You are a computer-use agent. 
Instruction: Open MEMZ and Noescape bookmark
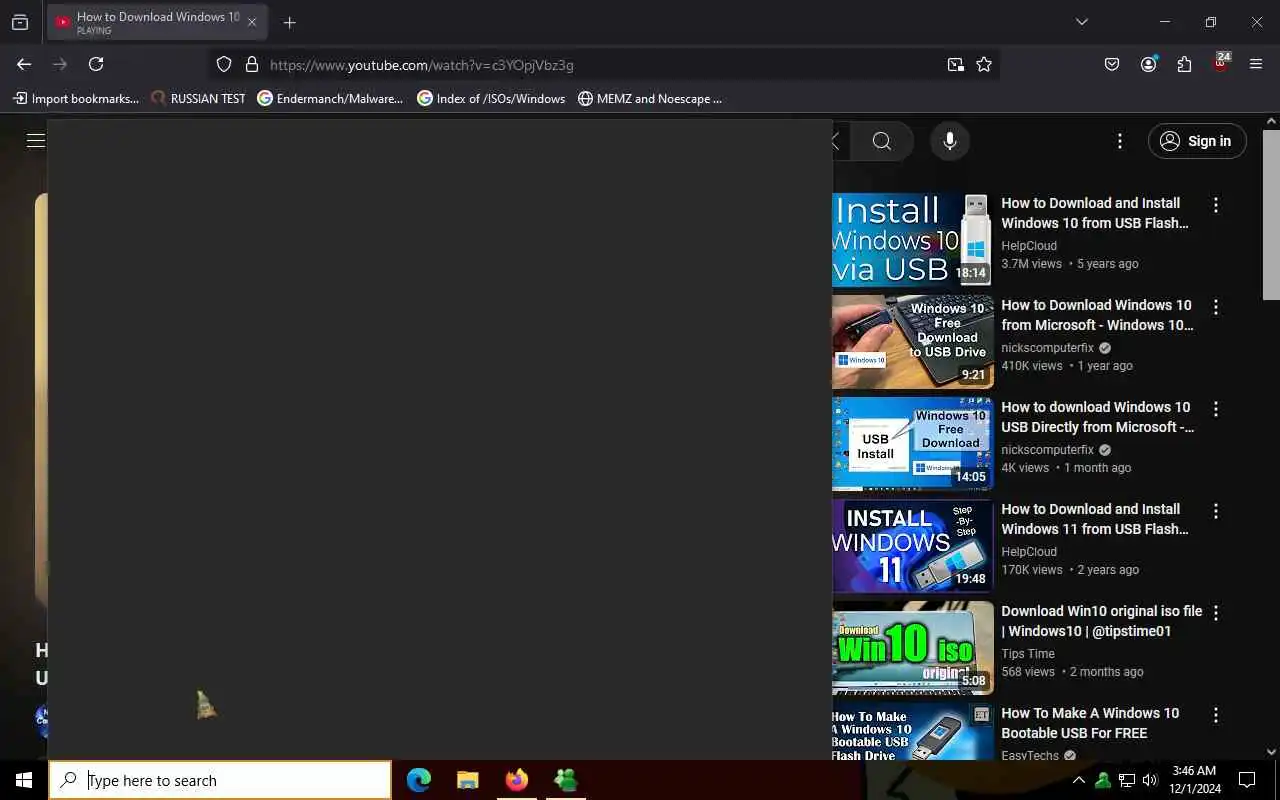(650, 98)
